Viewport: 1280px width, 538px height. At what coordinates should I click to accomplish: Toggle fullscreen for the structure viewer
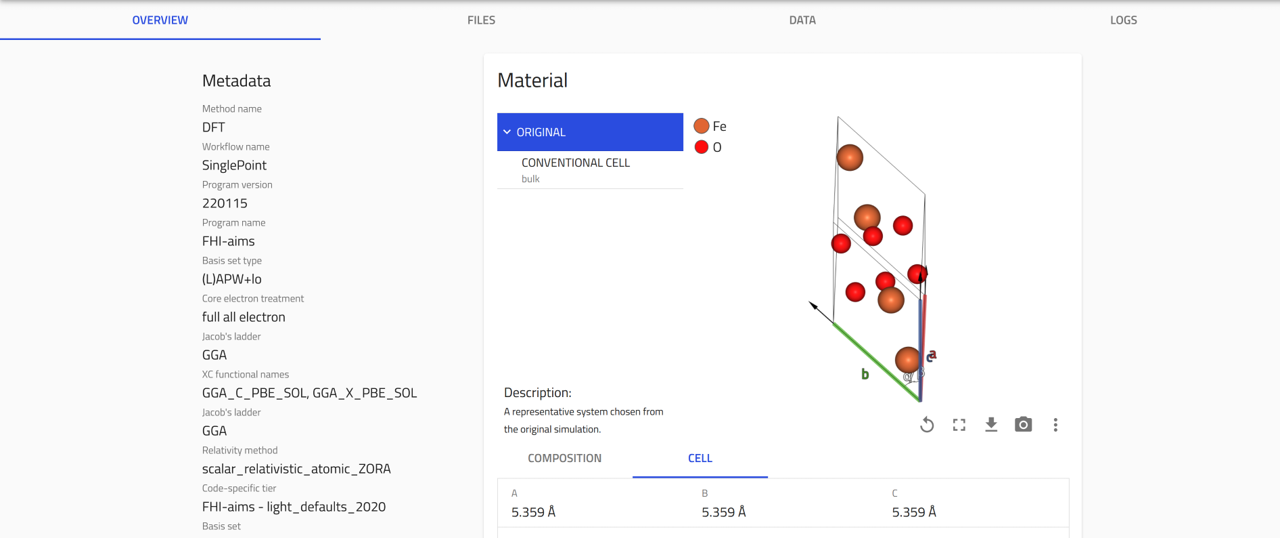pyautogui.click(x=959, y=425)
